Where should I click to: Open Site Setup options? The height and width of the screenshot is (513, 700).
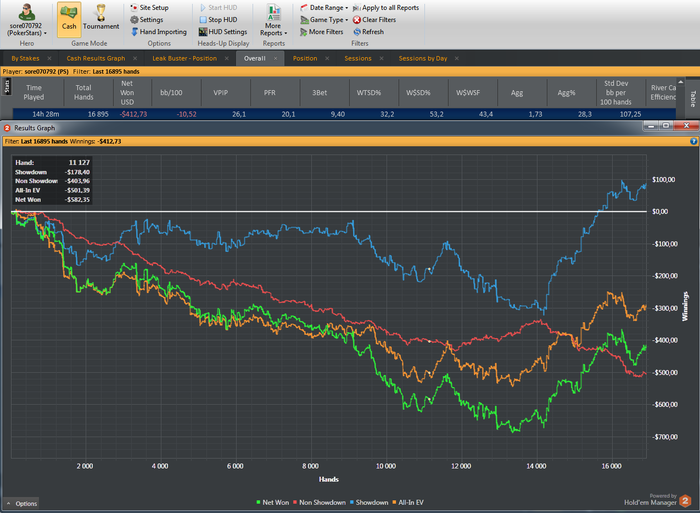tap(150, 8)
